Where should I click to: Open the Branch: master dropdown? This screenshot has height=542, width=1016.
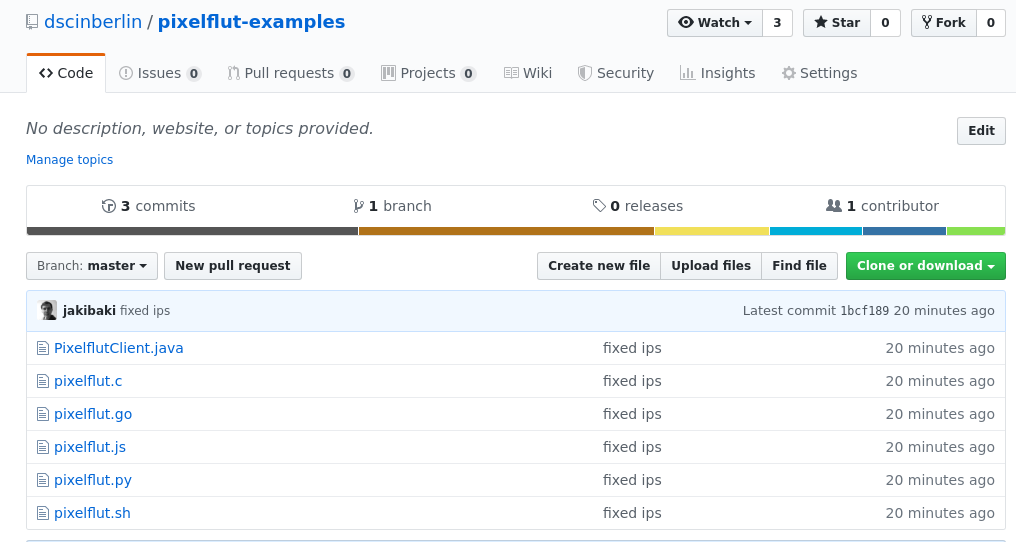click(92, 266)
